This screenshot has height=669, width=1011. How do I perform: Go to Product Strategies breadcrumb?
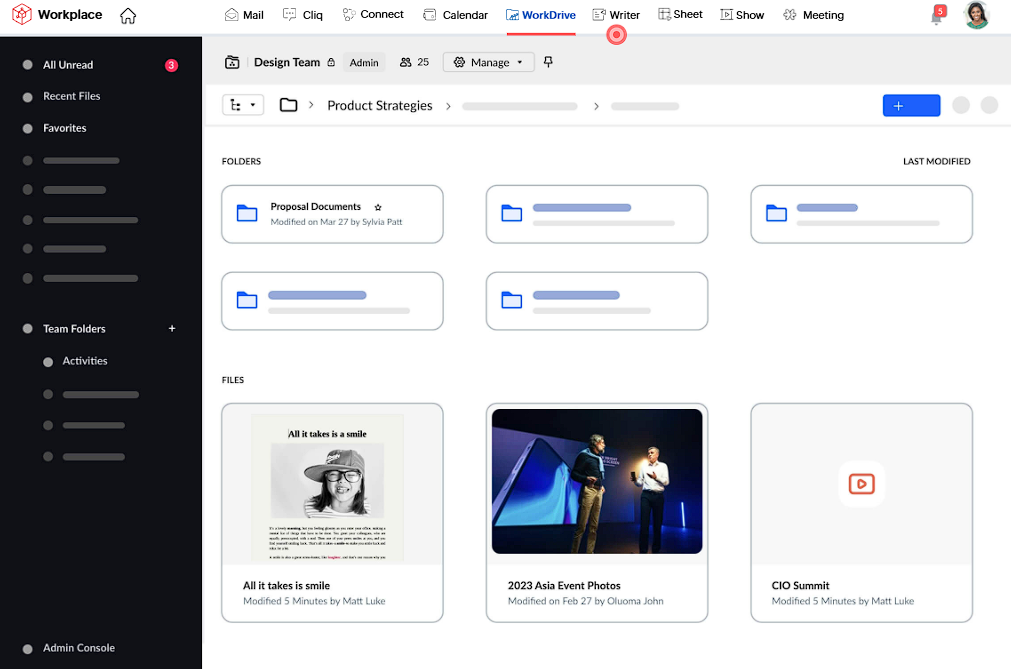point(379,106)
